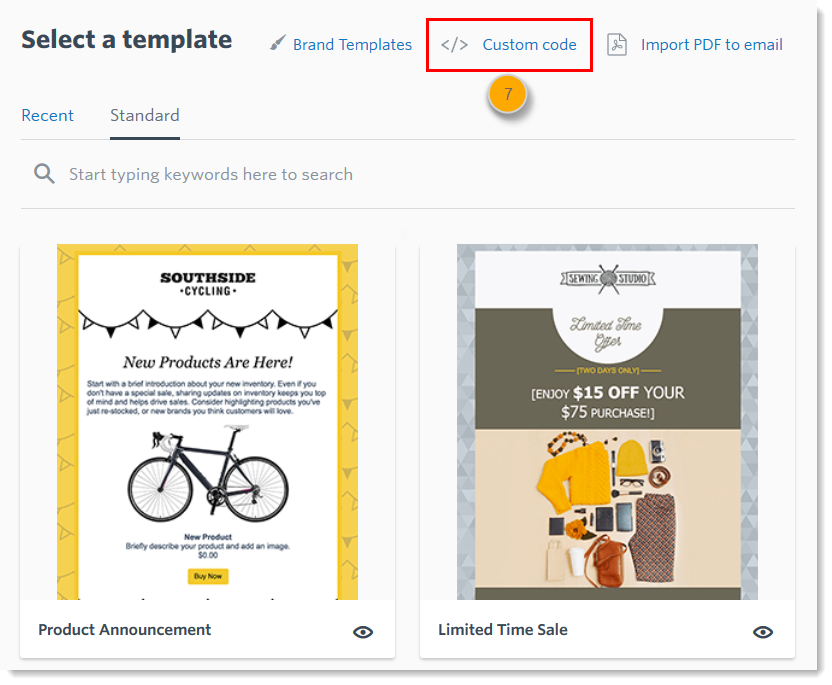
Task: Select the Standard tab
Action: [x=145, y=115]
